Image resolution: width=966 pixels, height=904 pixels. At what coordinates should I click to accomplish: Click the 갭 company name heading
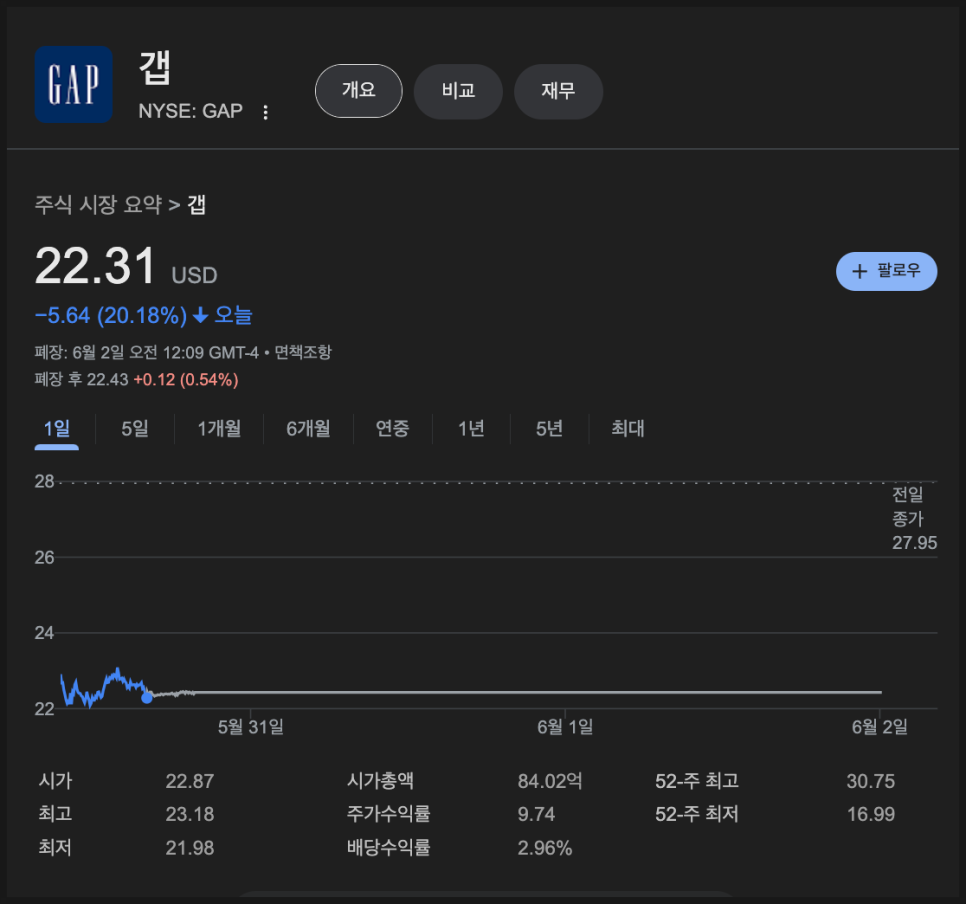pyautogui.click(x=155, y=68)
